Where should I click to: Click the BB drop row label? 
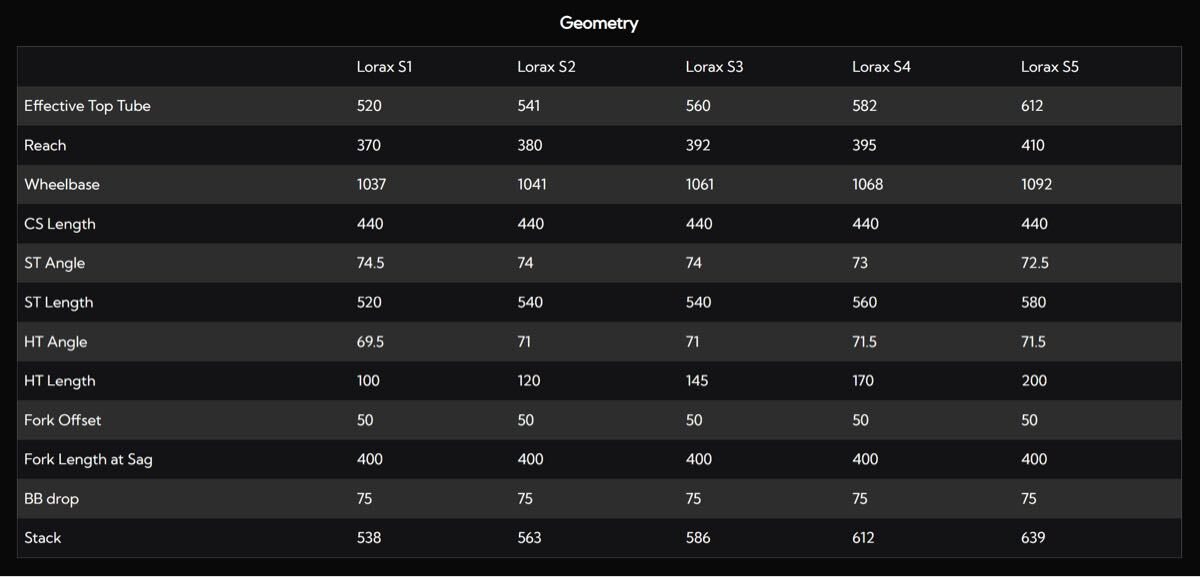tap(51, 499)
